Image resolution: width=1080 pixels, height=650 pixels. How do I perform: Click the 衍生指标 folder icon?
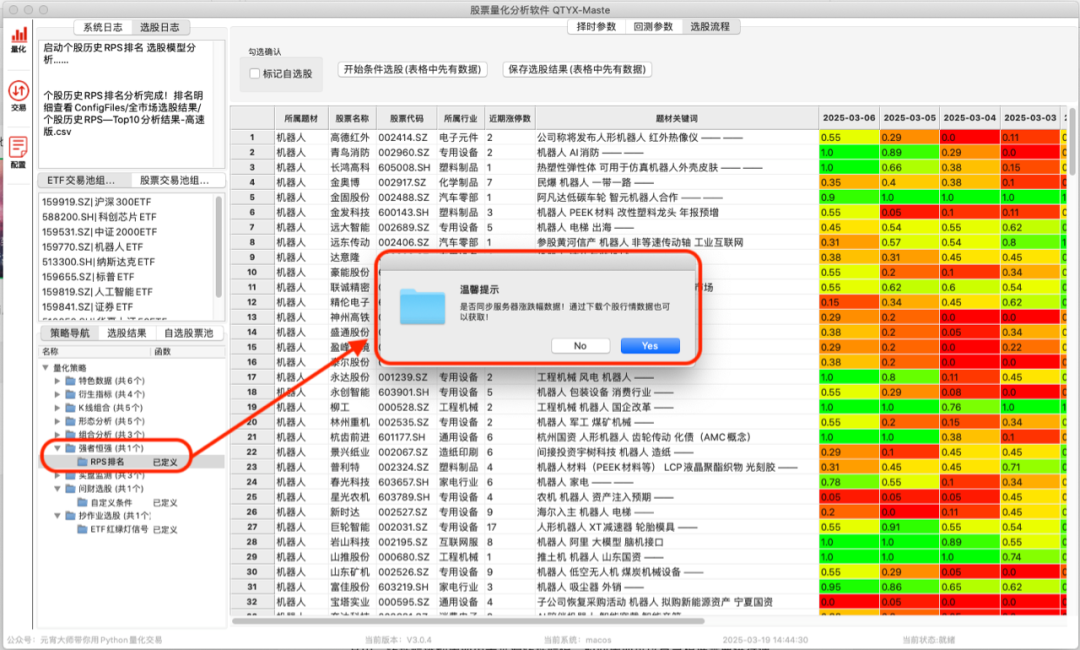tap(70, 395)
